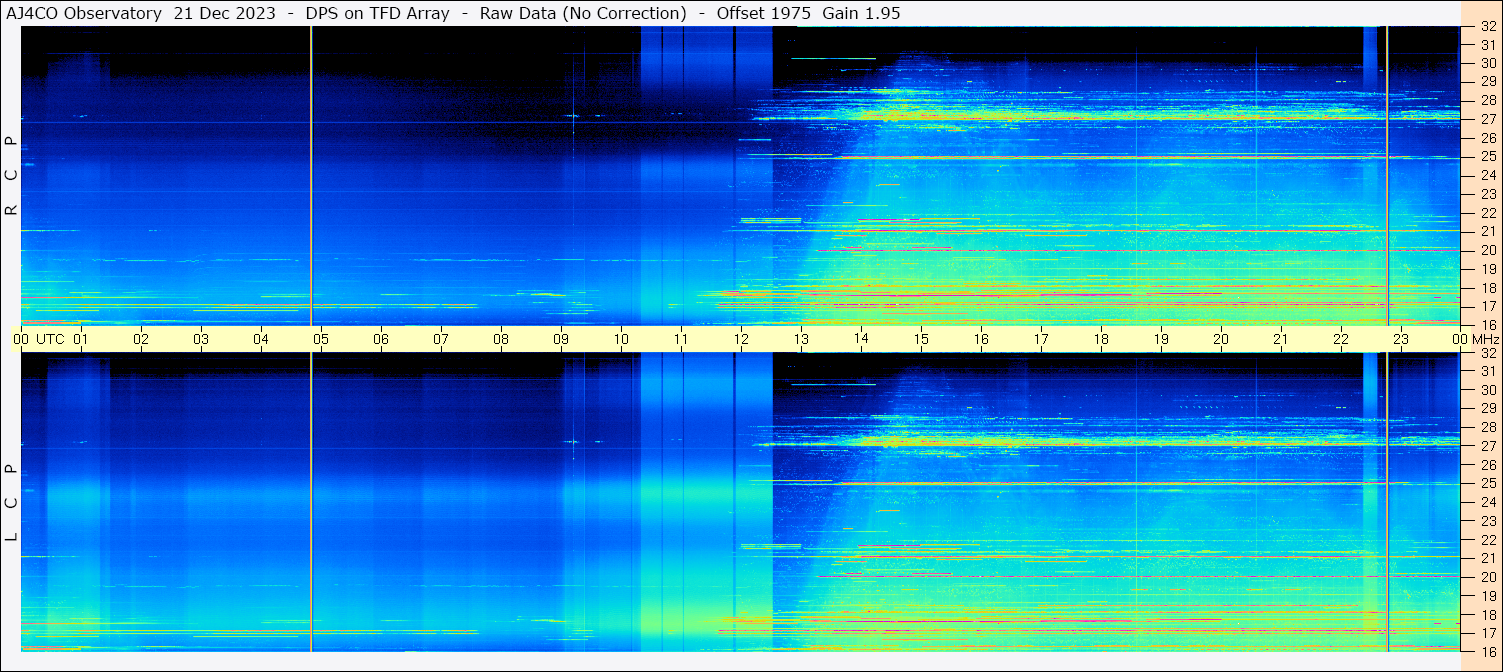The height and width of the screenshot is (672, 1503).
Task: Click the letter L of the LCP panel label
Action: click(12, 537)
